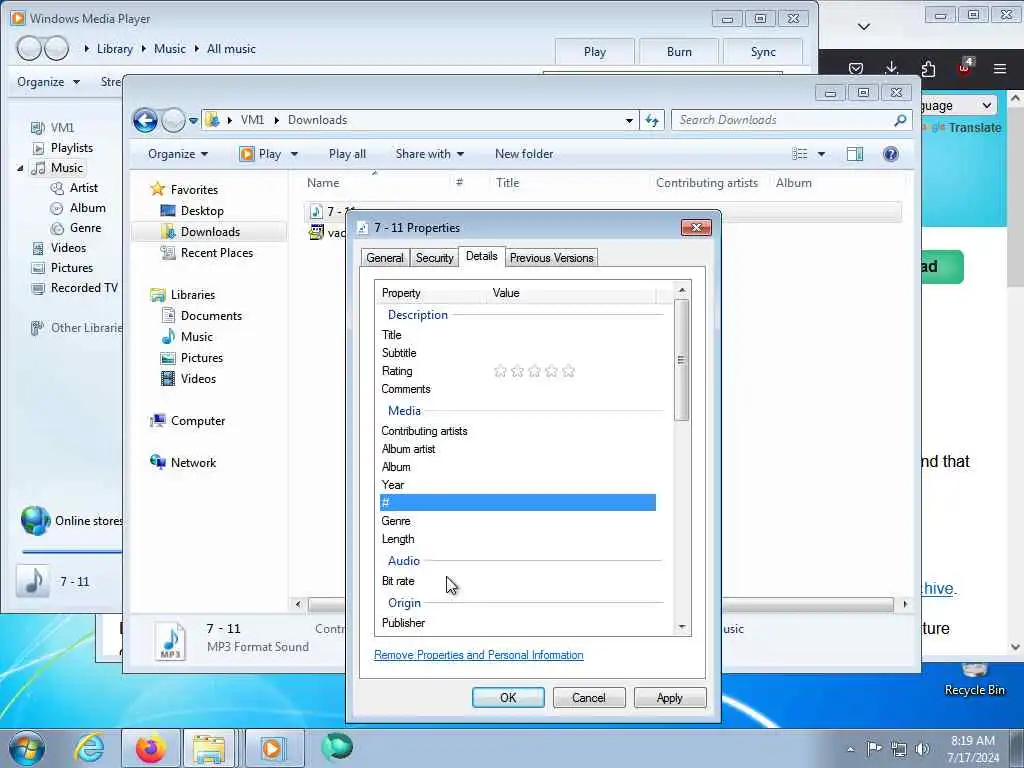Select the Downloads folder icon in Favorites

168,232
